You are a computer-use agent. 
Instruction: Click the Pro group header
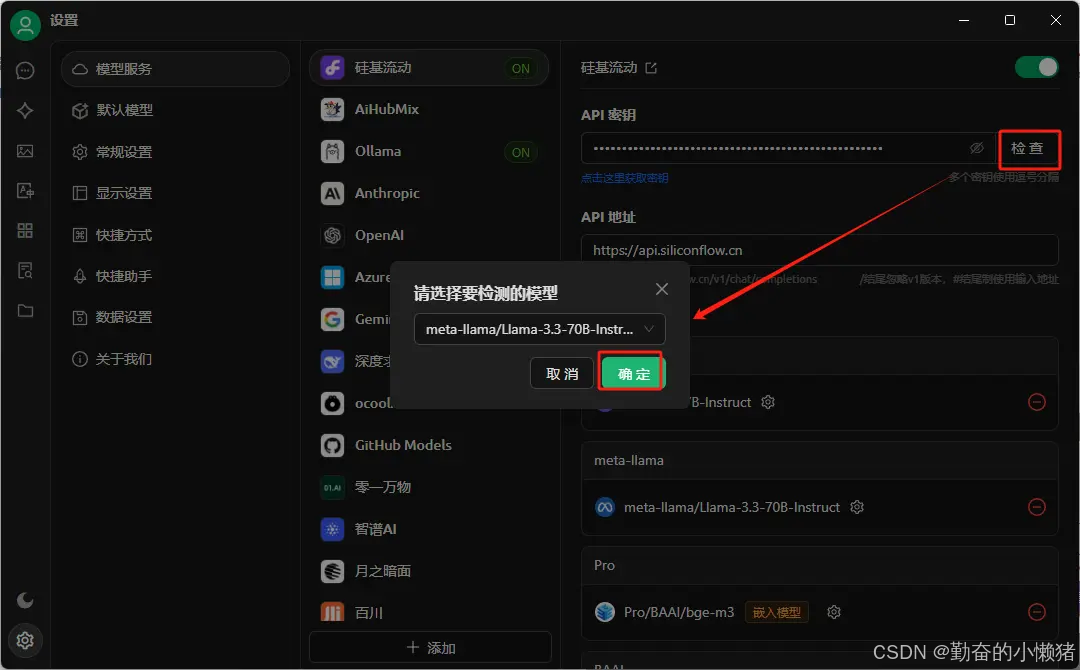pos(820,565)
